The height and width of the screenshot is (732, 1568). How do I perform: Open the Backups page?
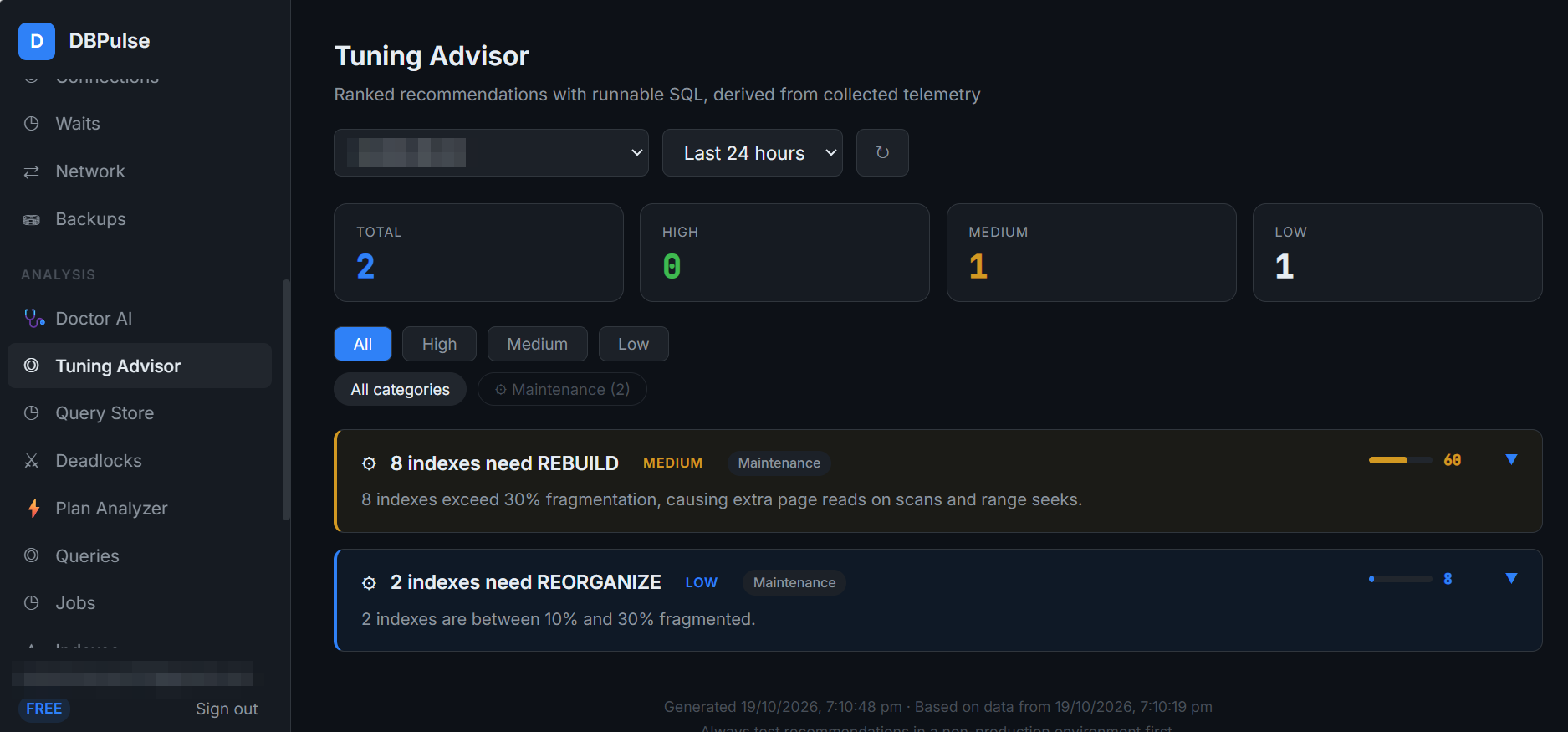140,219
